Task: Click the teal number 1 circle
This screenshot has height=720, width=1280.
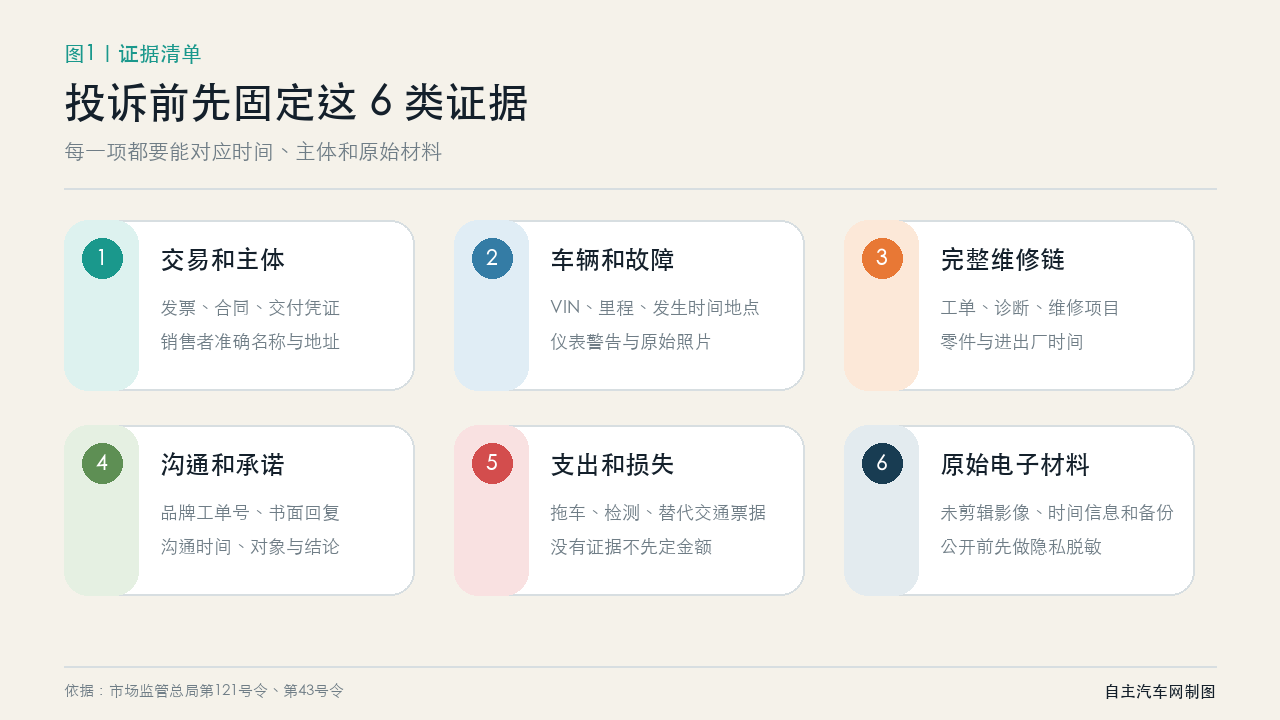Action: (x=102, y=258)
